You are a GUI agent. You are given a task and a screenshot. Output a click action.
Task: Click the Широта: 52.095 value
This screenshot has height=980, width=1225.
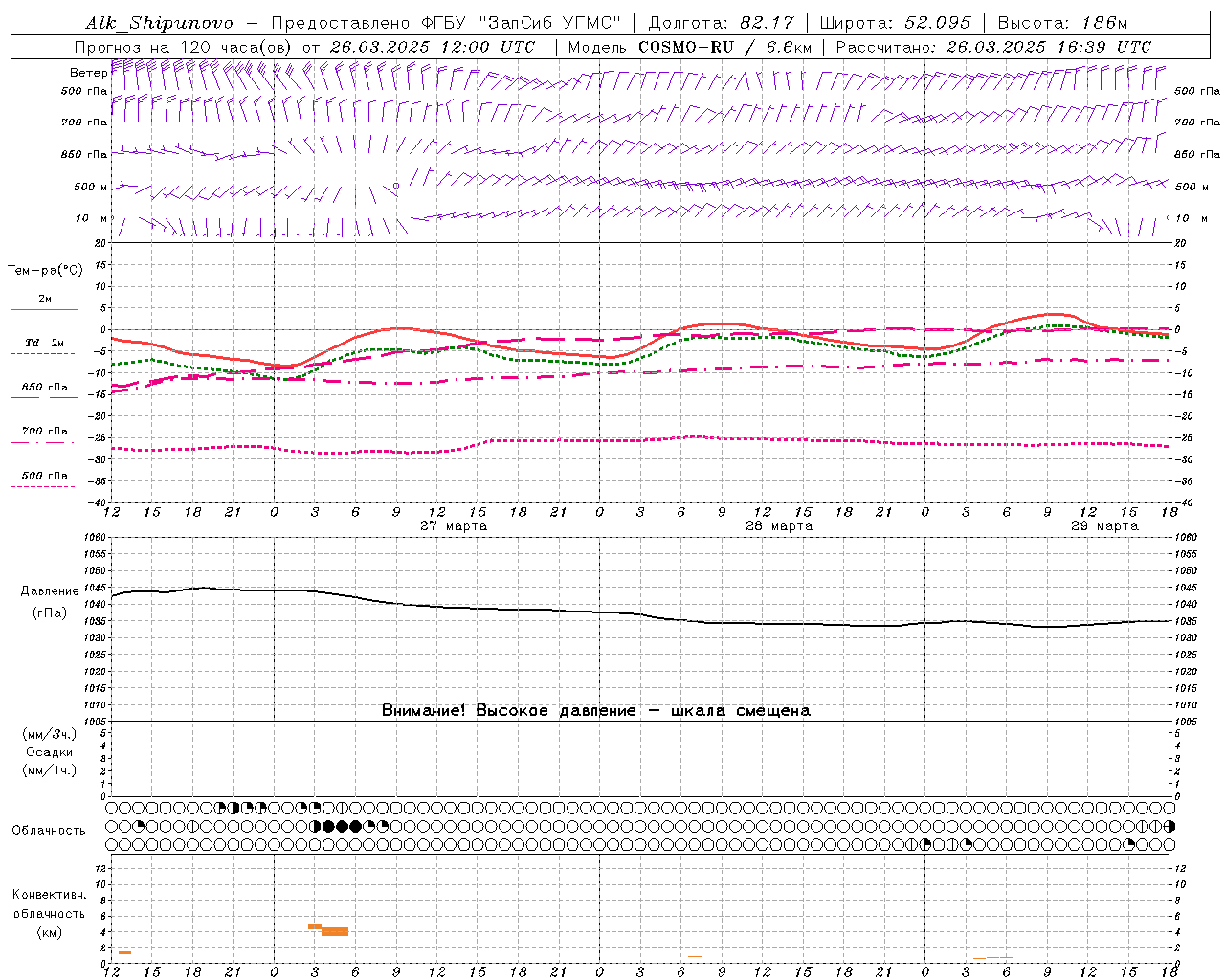(896, 23)
